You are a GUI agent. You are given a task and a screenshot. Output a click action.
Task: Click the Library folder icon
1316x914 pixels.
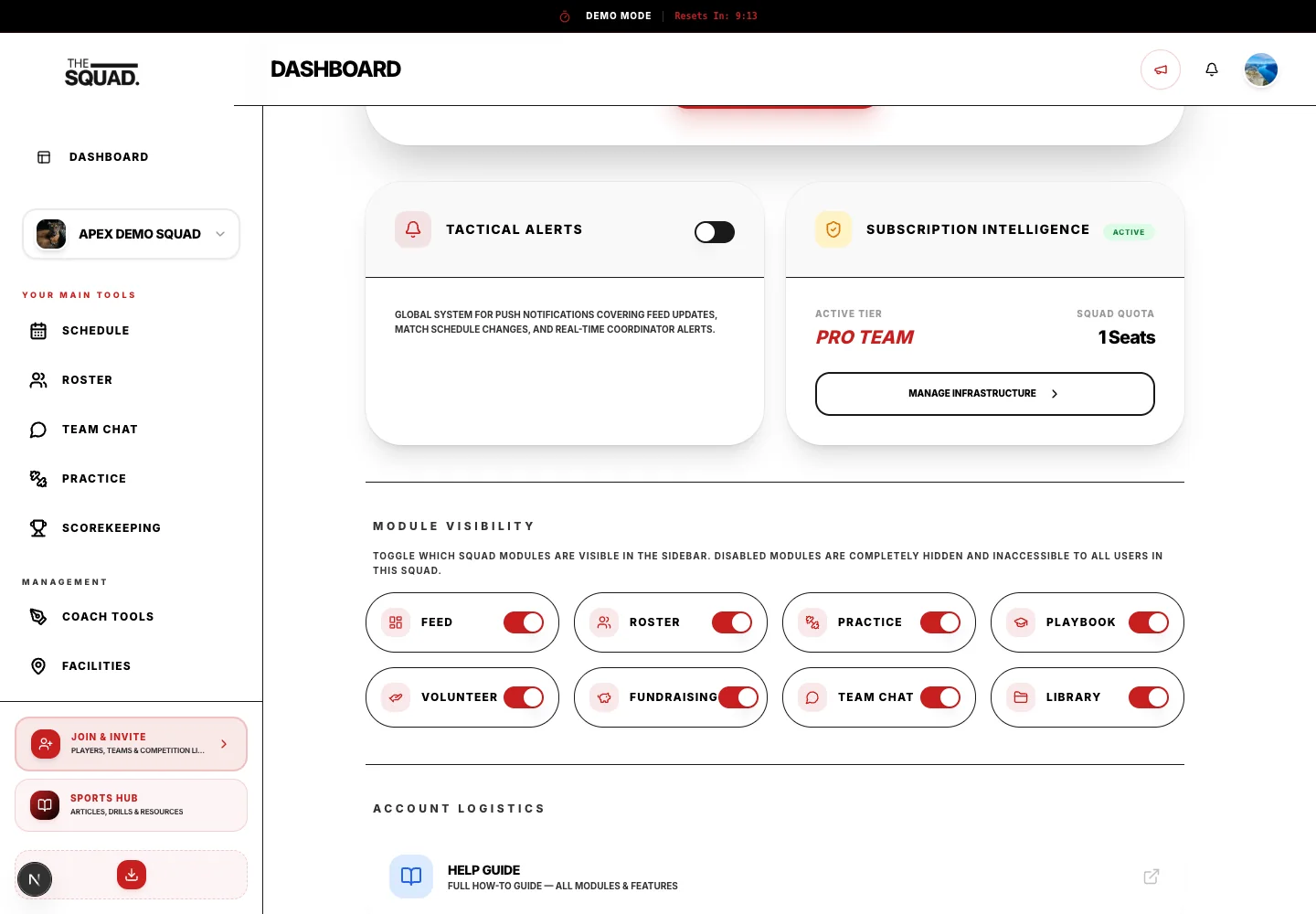pyautogui.click(x=1021, y=697)
